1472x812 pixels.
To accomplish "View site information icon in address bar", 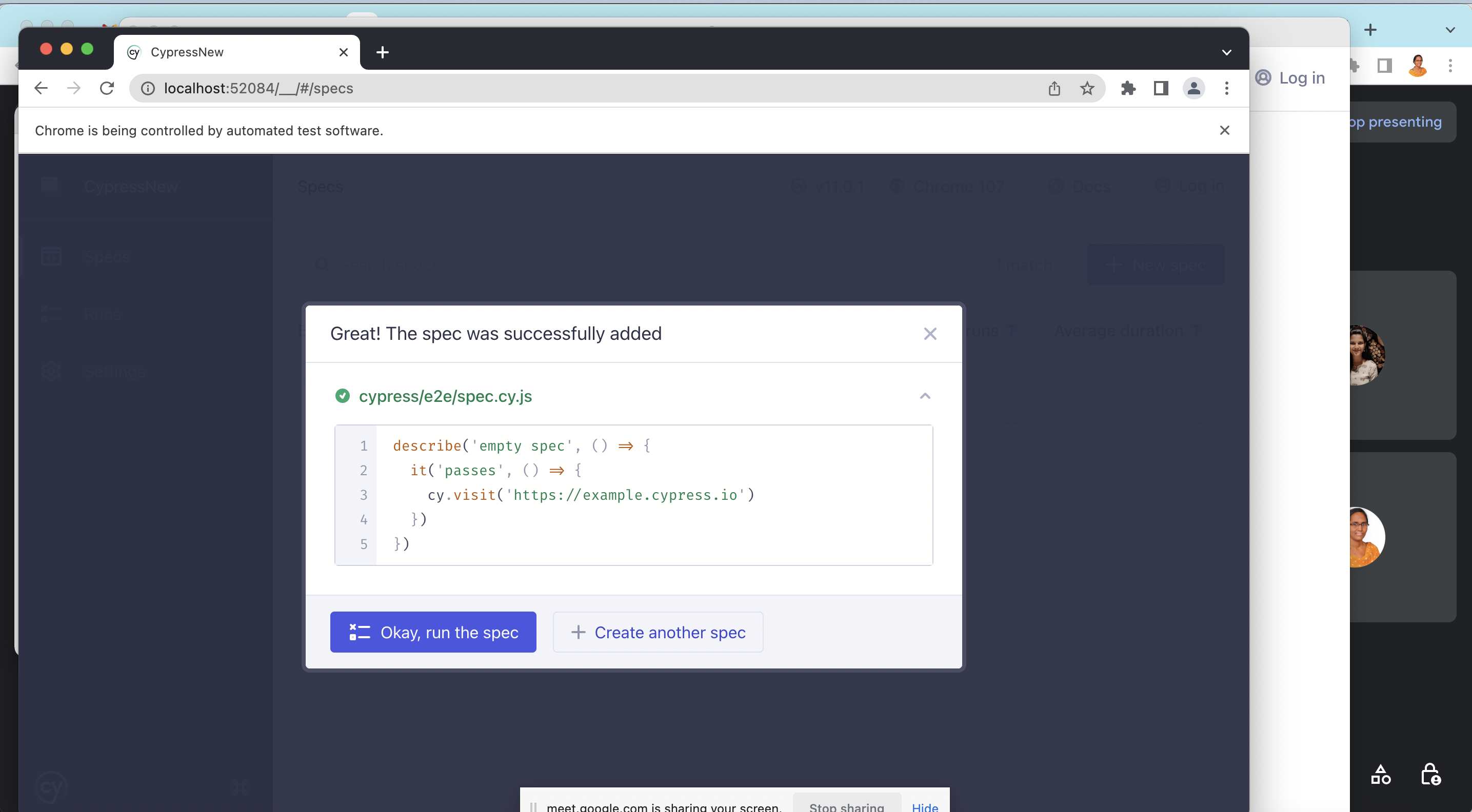I will [148, 89].
